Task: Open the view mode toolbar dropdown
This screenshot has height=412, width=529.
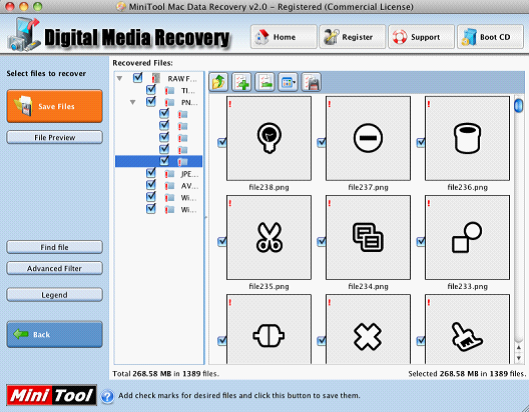Action: [x=288, y=82]
